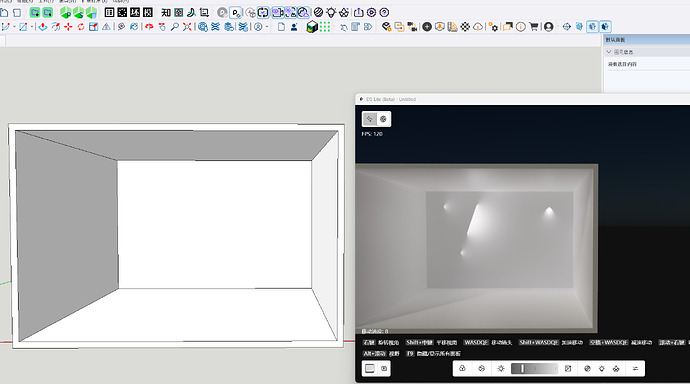Image resolution: width=690 pixels, height=384 pixels.
Task: Collapse the panel section under default tray
Action: click(609, 52)
